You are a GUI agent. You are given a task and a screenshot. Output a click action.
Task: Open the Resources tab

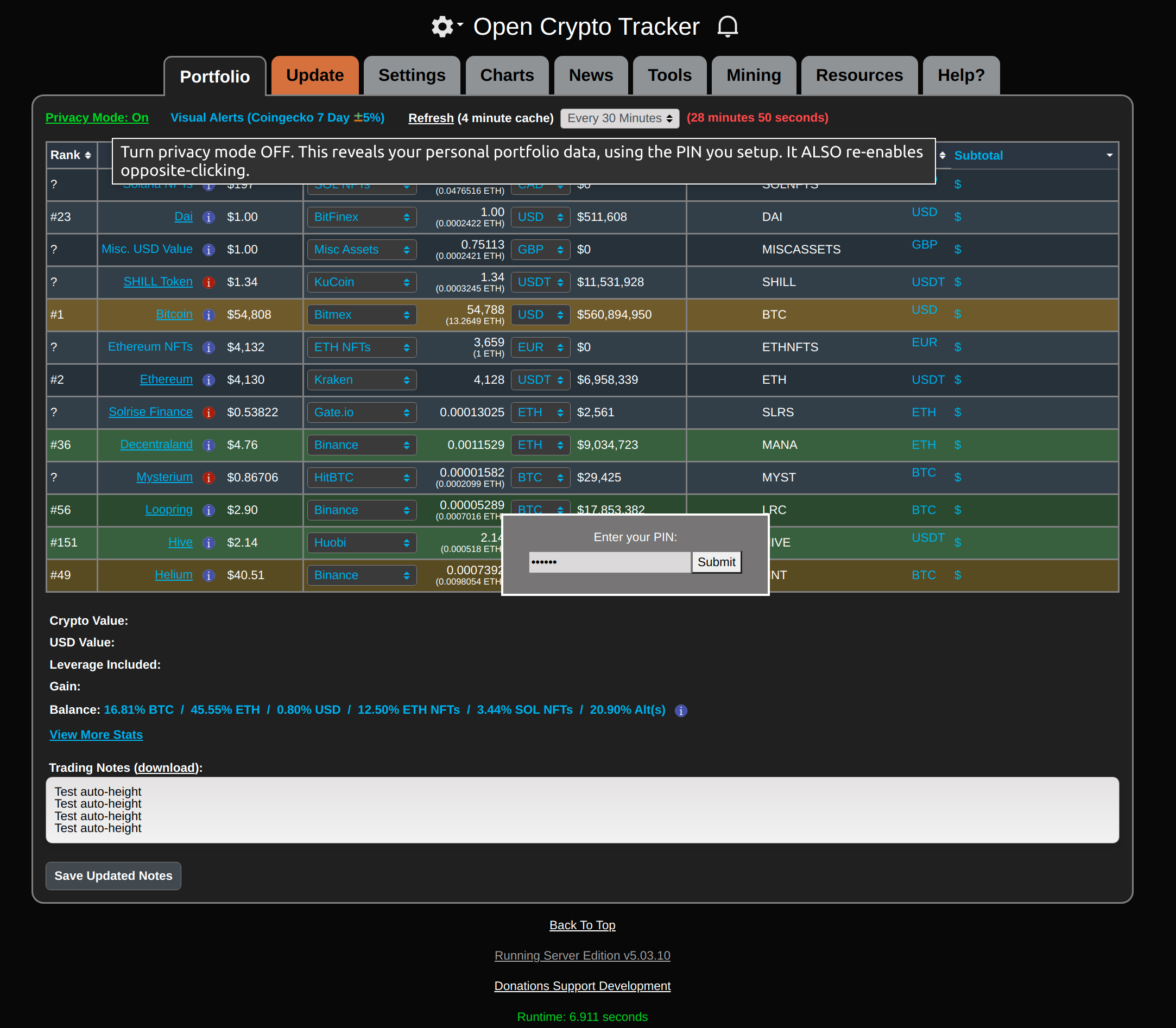859,75
